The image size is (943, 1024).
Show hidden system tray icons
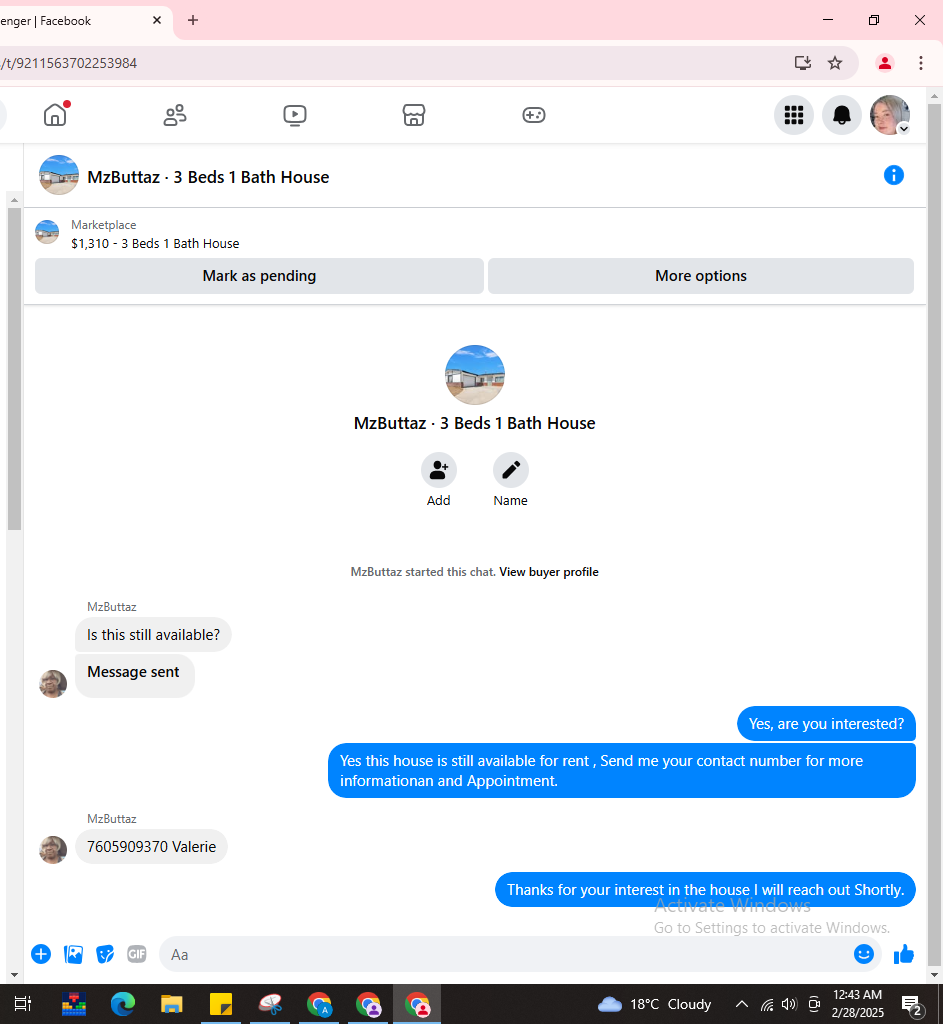pos(742,1004)
